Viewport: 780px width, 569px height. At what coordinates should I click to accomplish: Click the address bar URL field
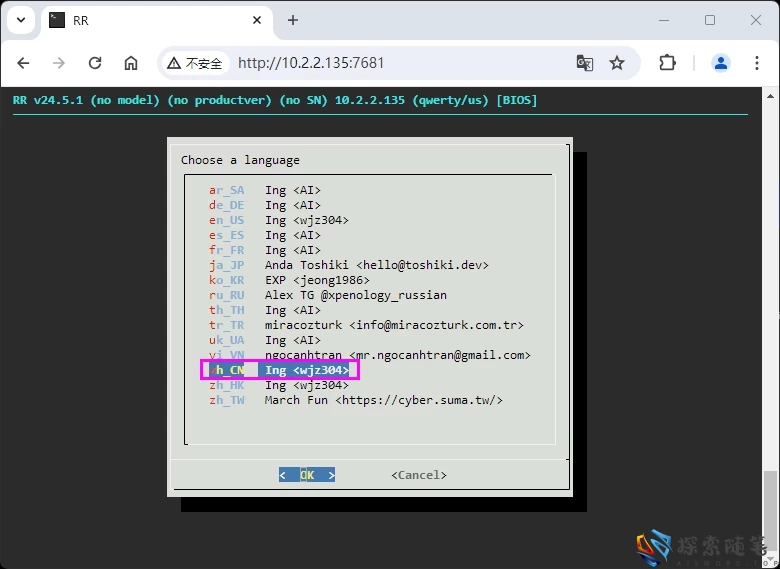click(400, 63)
